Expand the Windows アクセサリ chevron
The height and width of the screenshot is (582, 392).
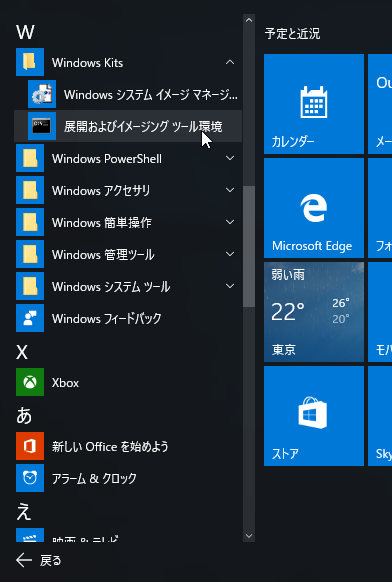(230, 190)
